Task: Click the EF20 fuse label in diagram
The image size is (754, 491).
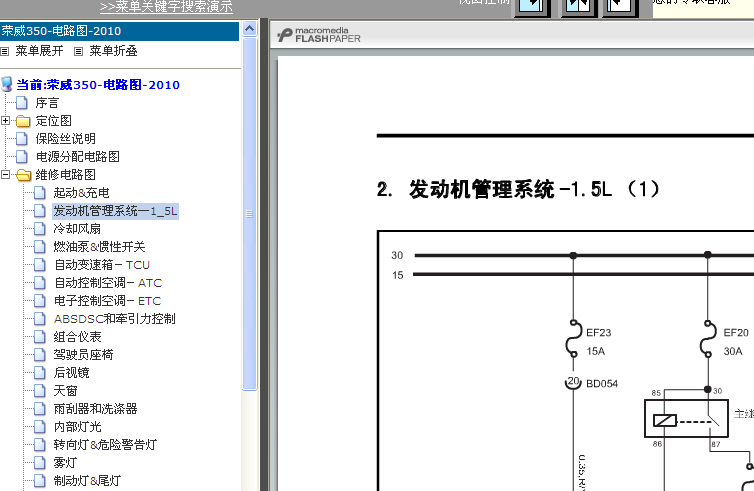Action: [736, 333]
